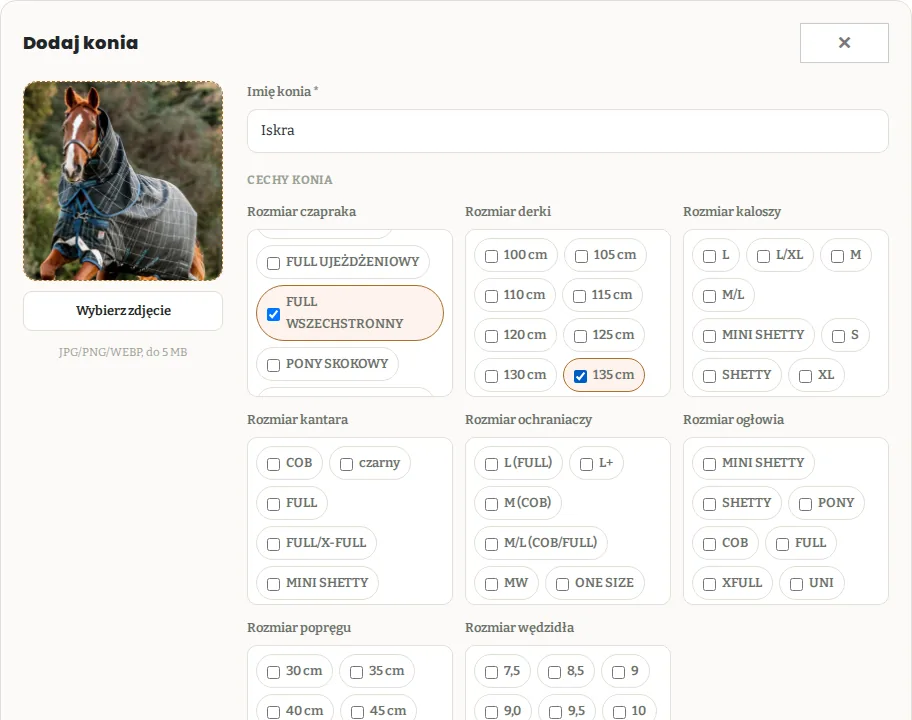Tick the XL bell boots size
The height and width of the screenshot is (720, 912).
coord(806,376)
